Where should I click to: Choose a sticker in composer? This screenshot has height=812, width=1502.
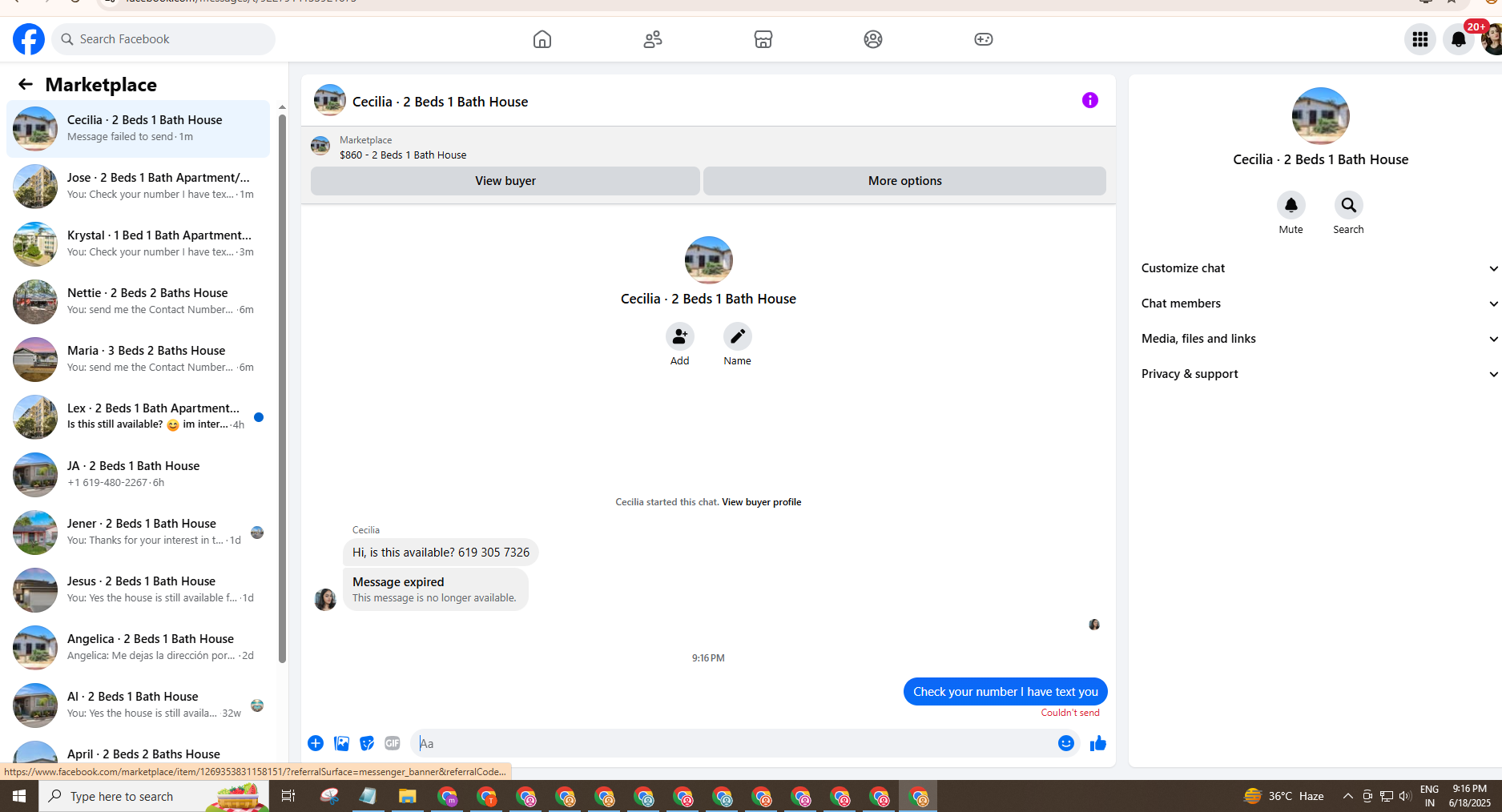pyautogui.click(x=367, y=743)
